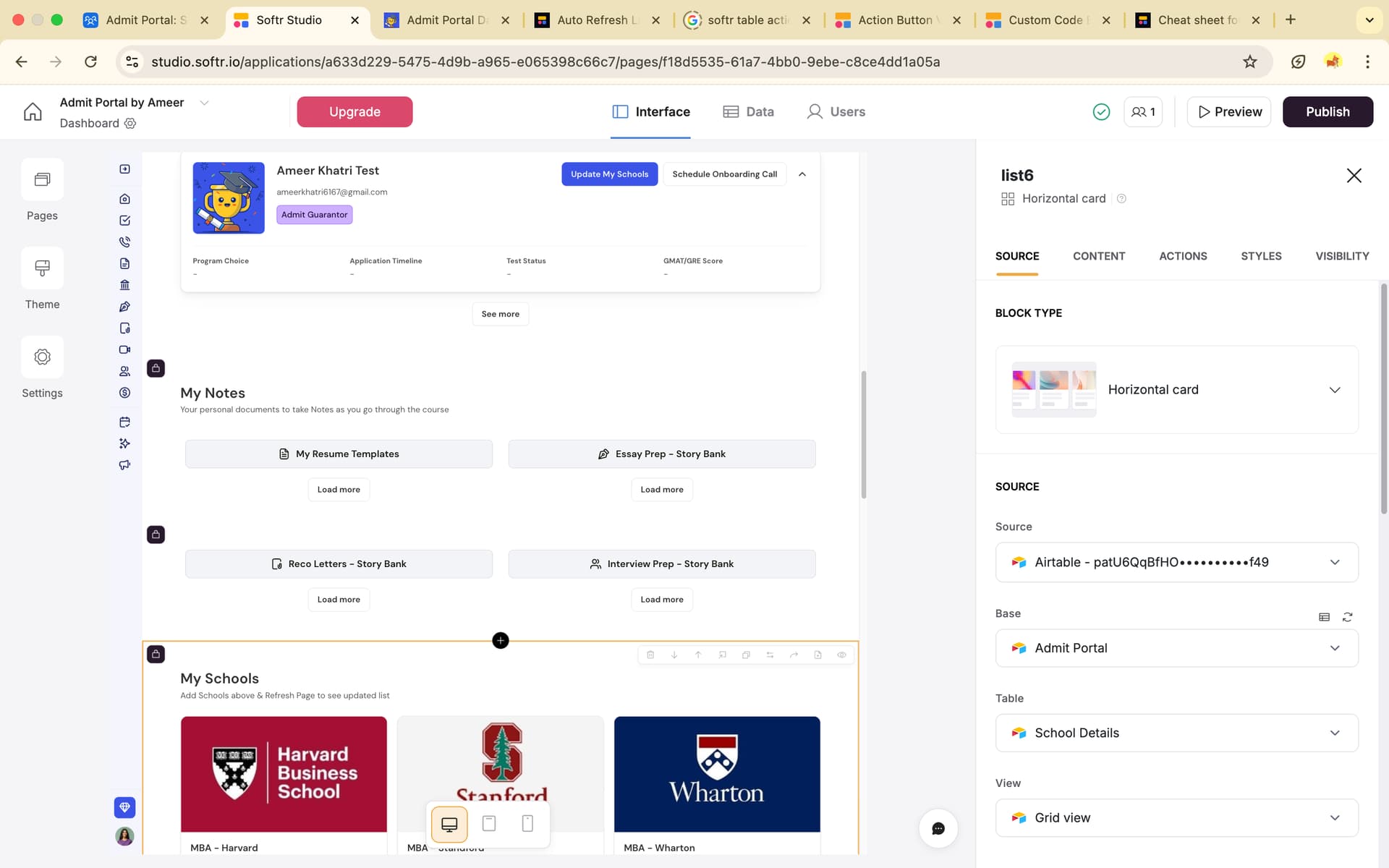This screenshot has width=1389, height=868.
Task: Select the megaphone page icon
Action: coord(124,465)
